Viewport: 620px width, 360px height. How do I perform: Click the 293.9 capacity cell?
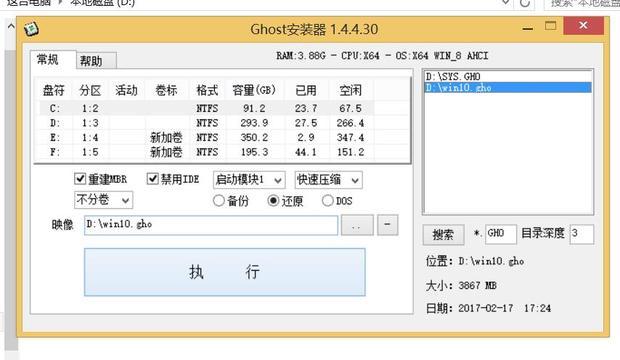point(254,123)
